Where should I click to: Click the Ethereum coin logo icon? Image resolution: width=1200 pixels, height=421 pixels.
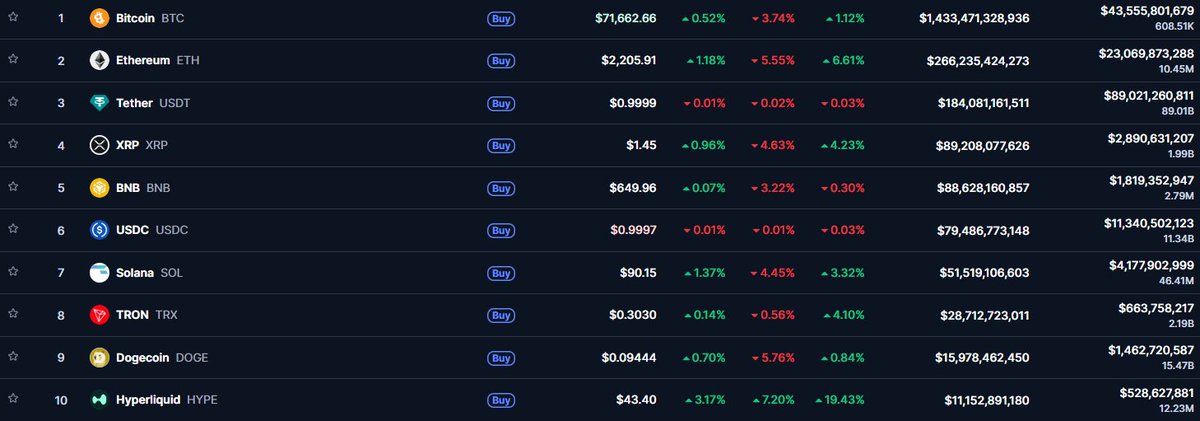99,61
